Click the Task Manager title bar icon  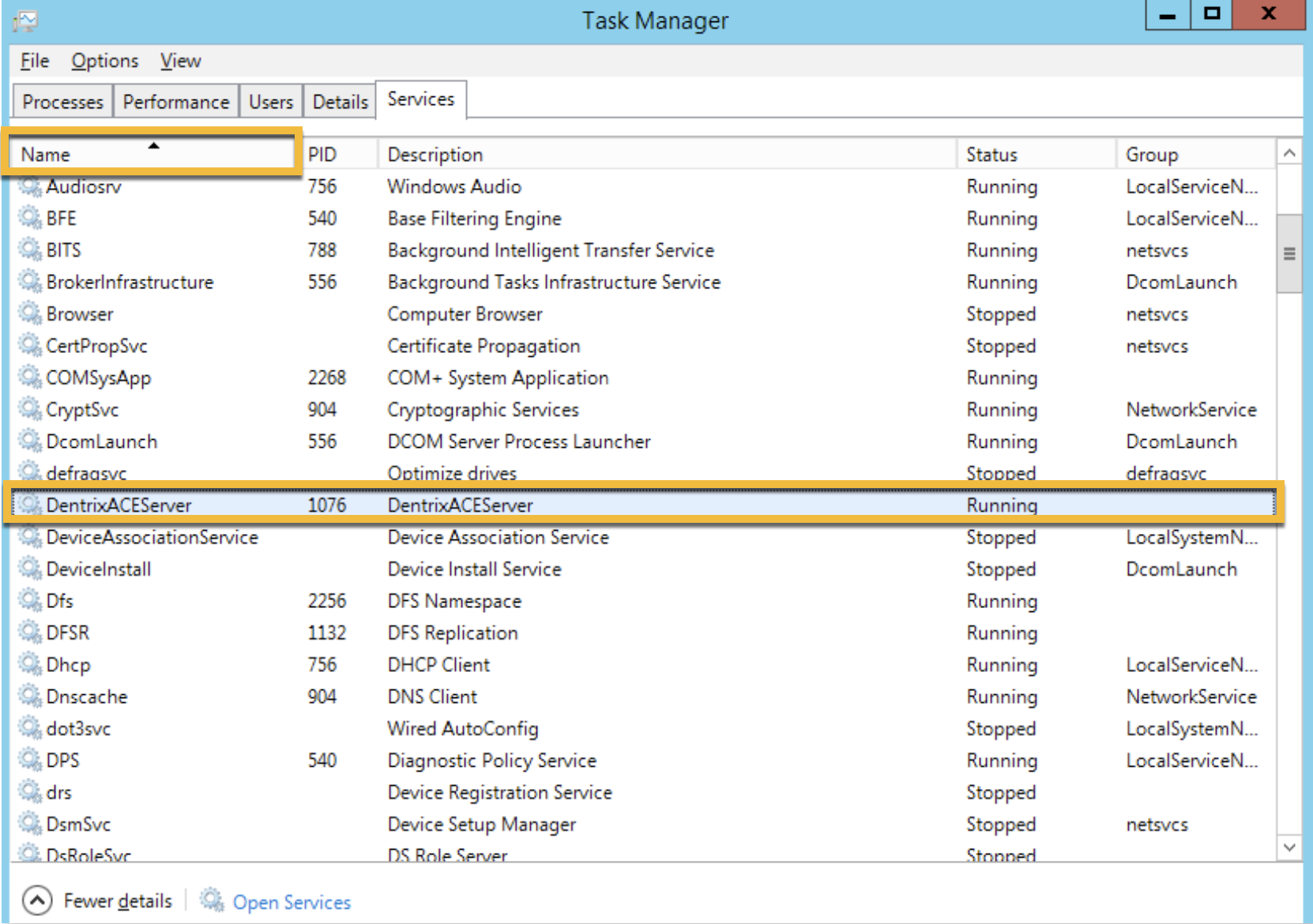pos(25,21)
